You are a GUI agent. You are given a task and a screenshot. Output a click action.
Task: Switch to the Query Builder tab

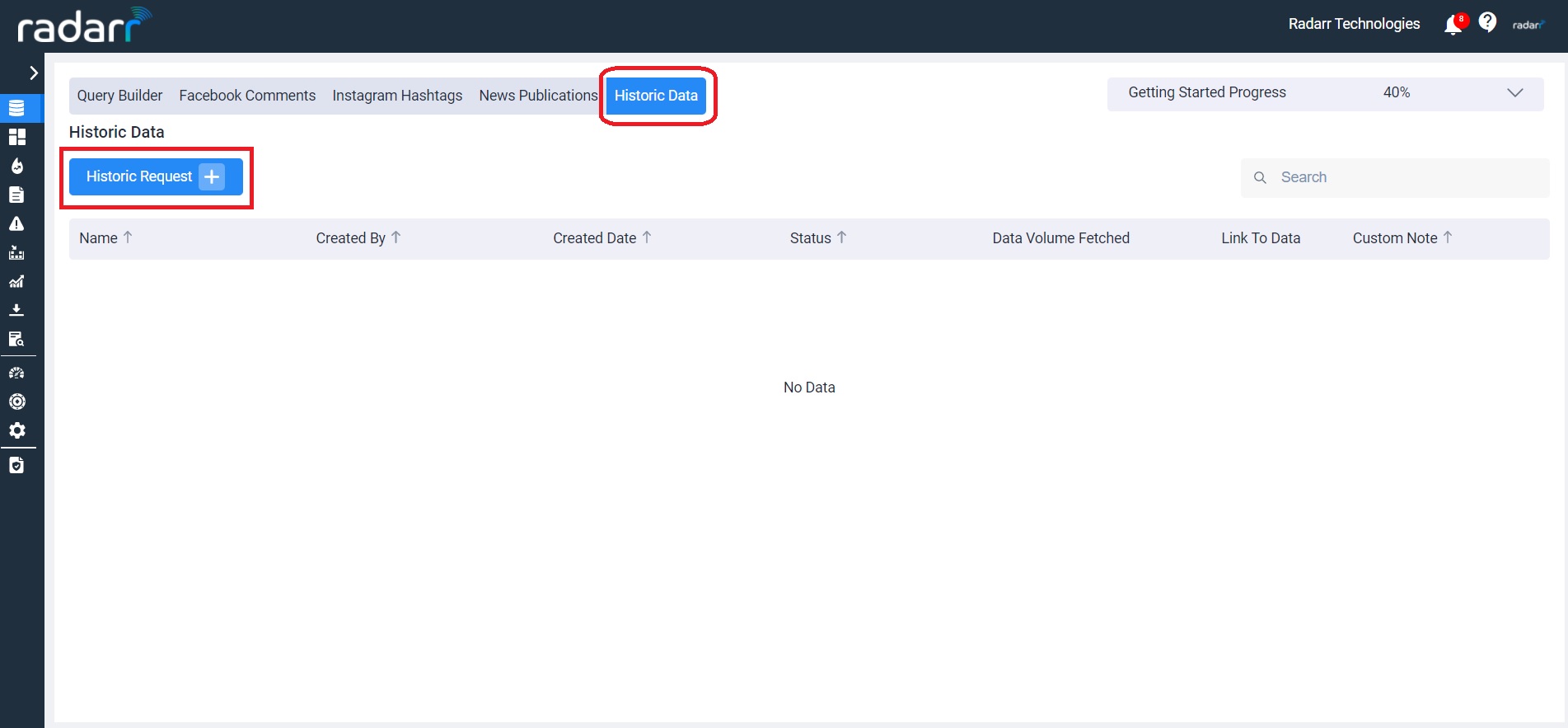[x=119, y=96]
